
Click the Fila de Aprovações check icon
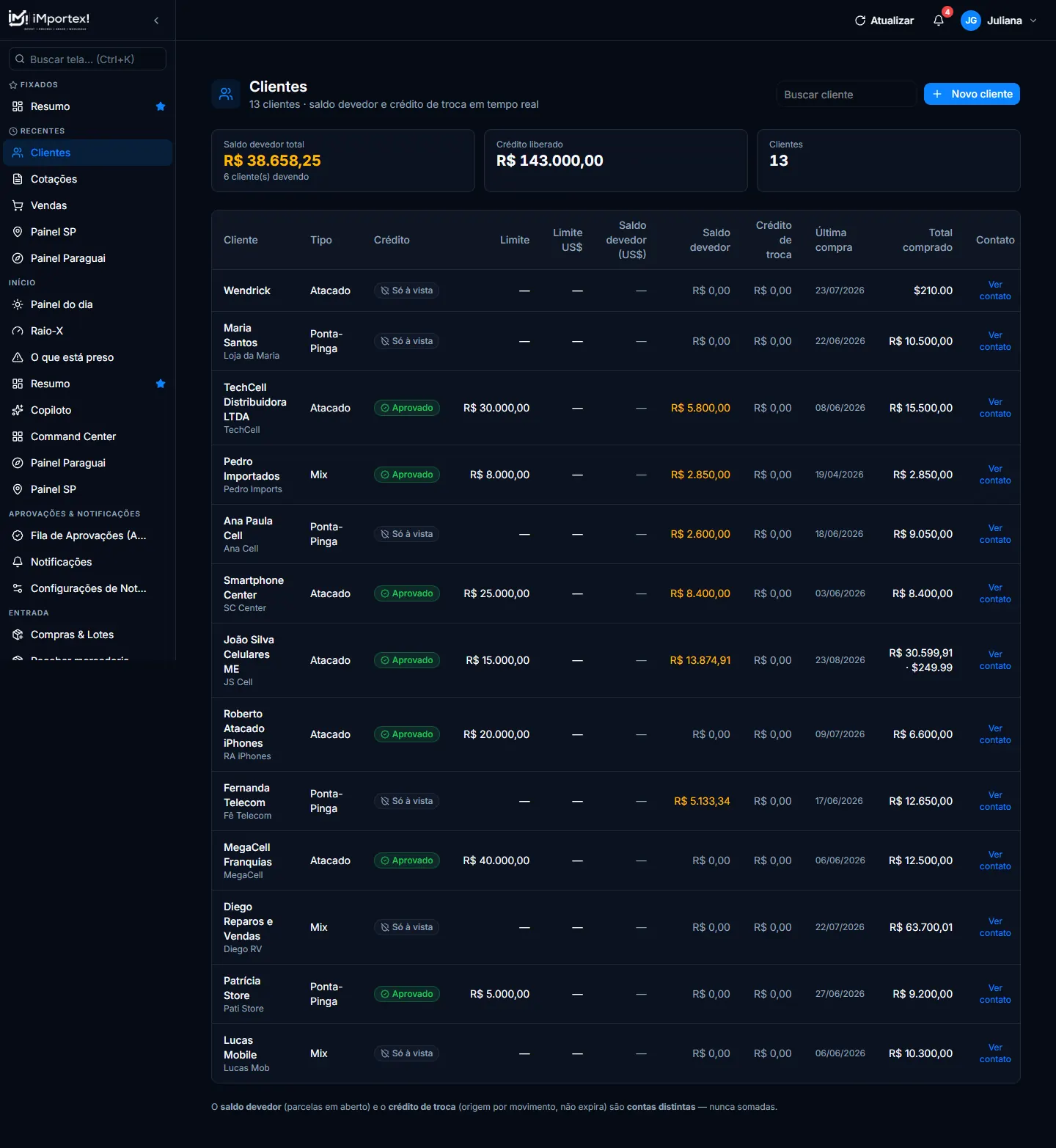[x=18, y=535]
